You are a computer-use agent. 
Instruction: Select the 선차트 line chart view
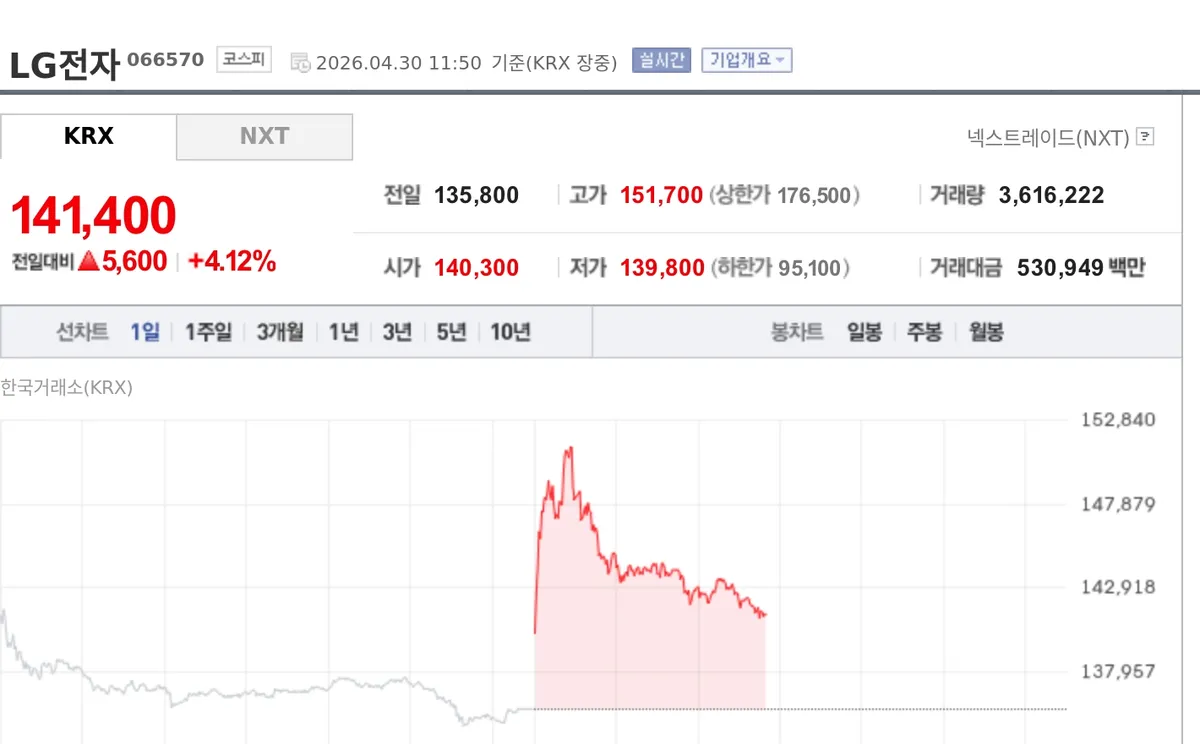tap(82, 331)
